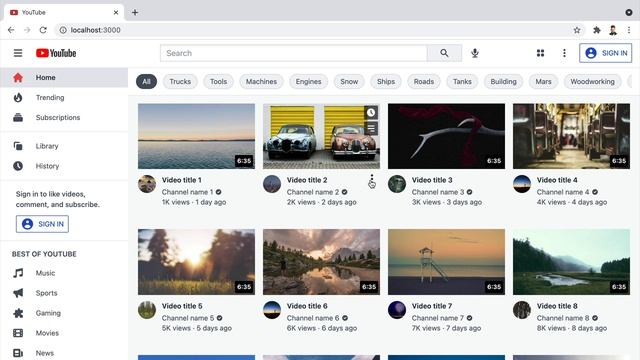Open Video title 1 link
640x360 pixels.
[182, 180]
